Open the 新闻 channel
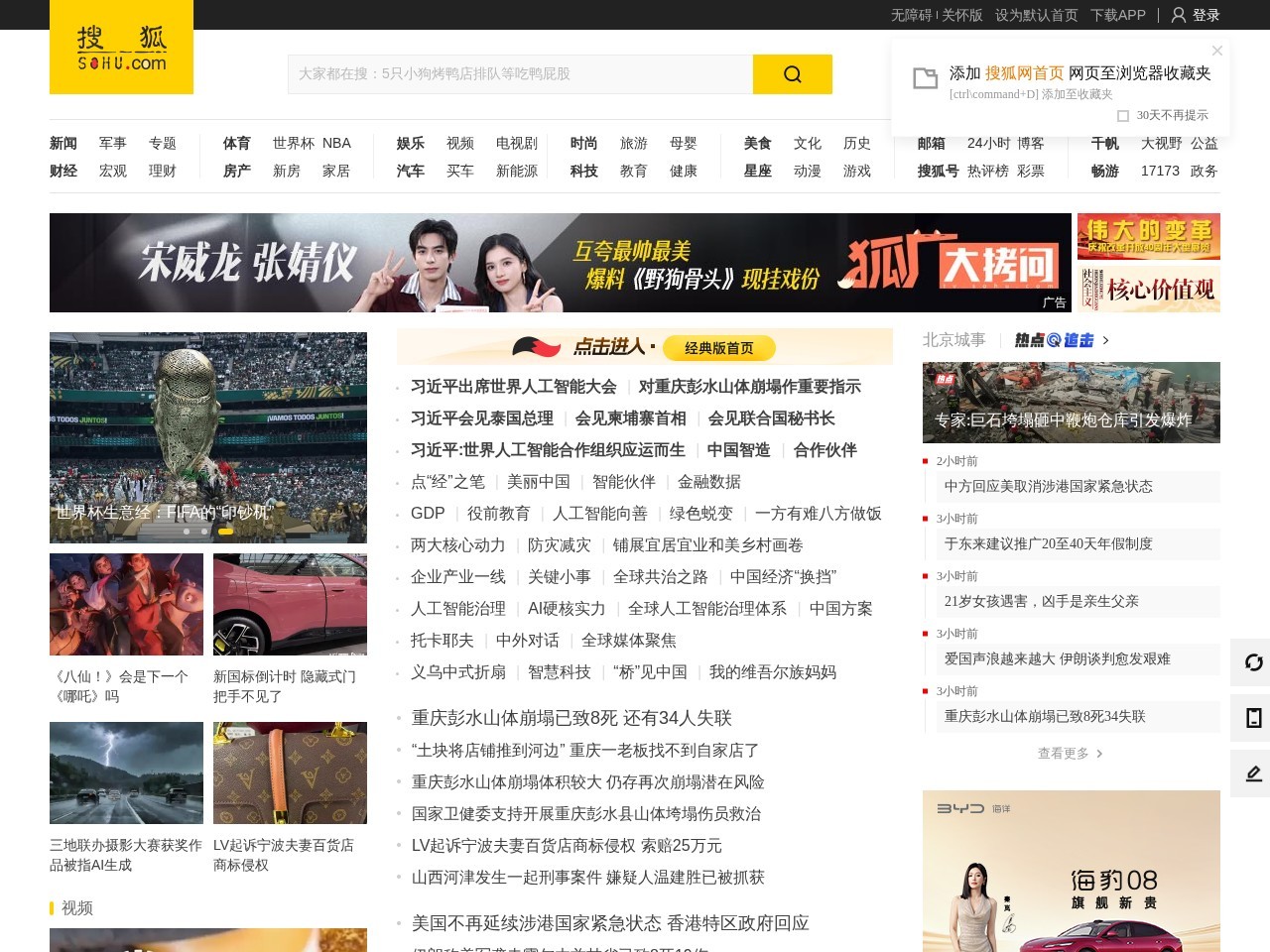Screen dimensions: 1270x952 point(63,143)
